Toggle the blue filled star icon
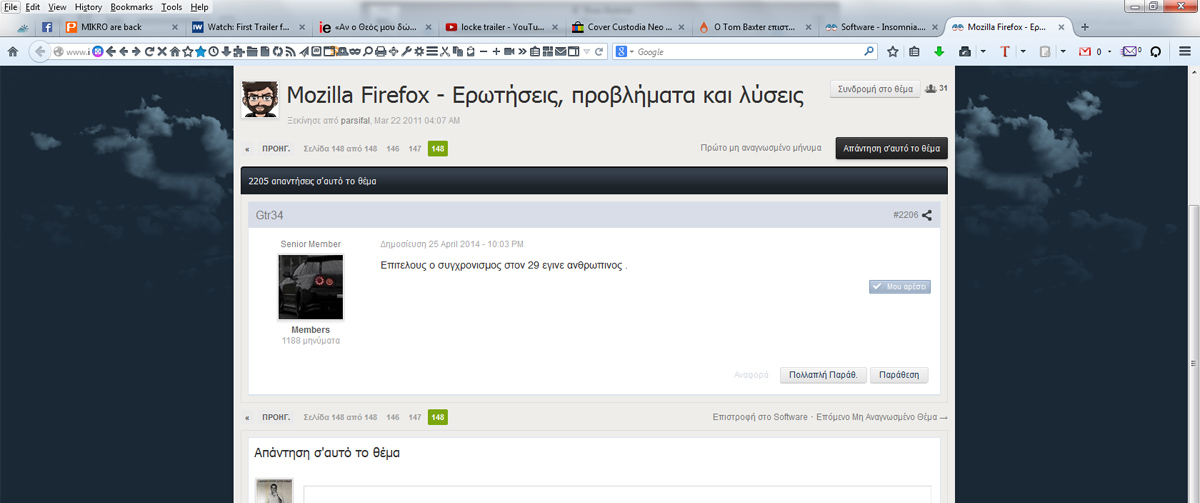 201,51
